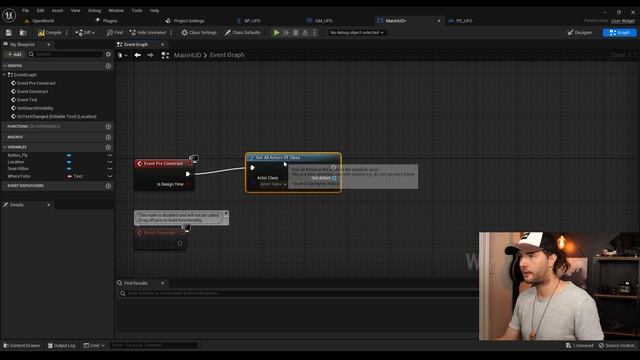The height and width of the screenshot is (360, 640).
Task: Click Find in the toolbar
Action: click(115, 33)
